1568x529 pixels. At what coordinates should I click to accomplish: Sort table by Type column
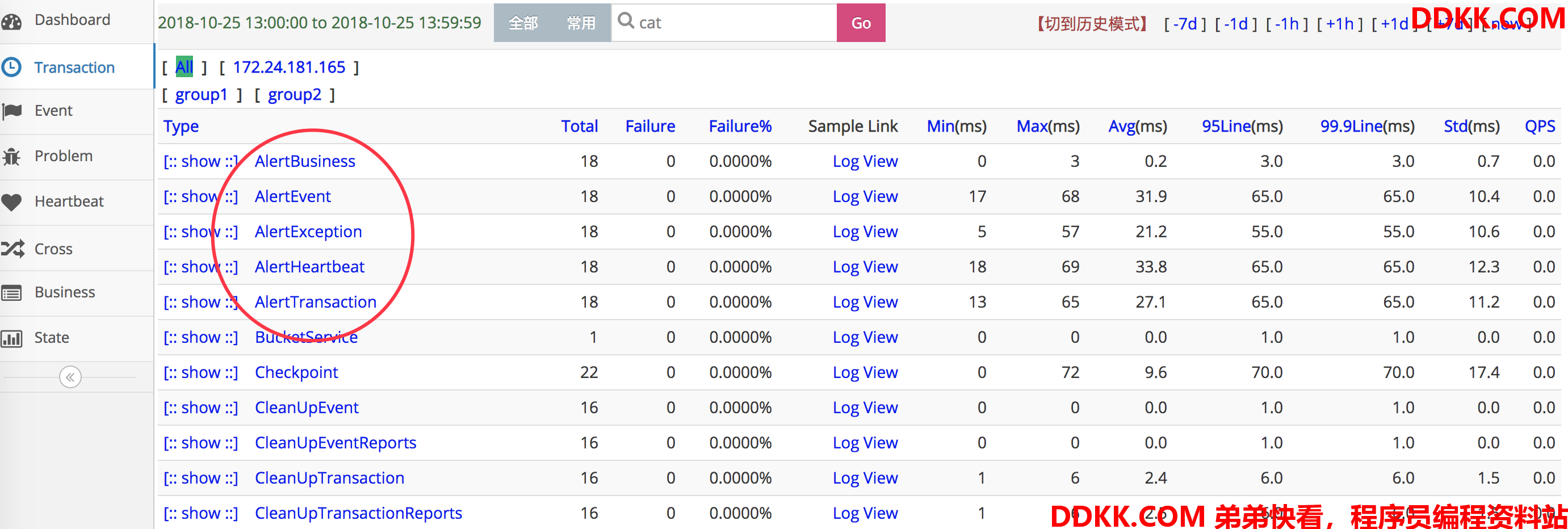181,127
